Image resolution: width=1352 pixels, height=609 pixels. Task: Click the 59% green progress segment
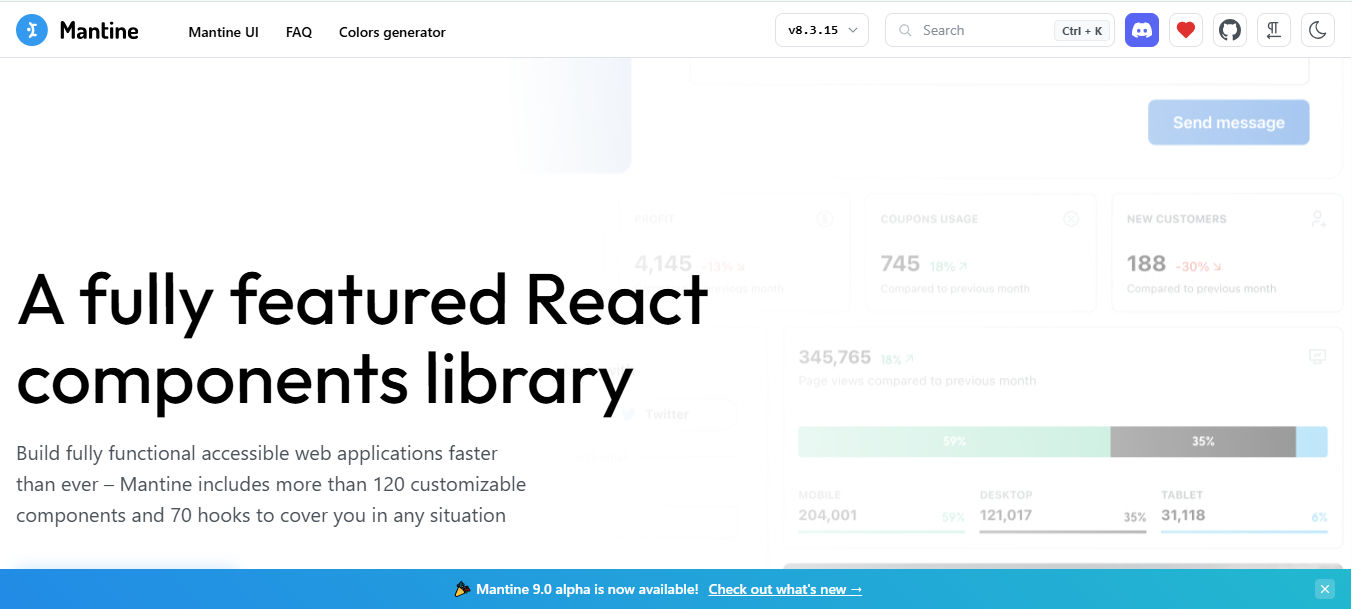coord(954,441)
